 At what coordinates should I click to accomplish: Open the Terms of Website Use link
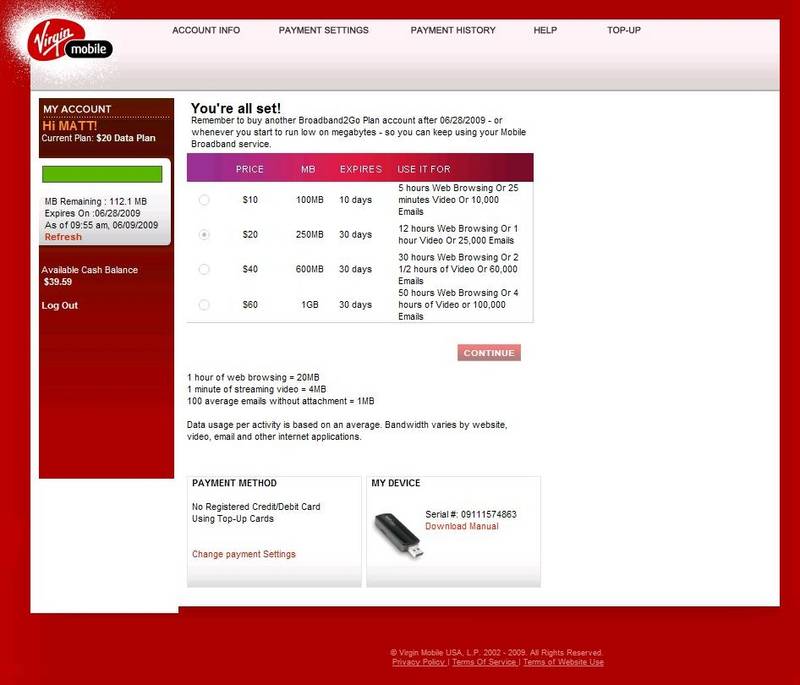point(563,662)
